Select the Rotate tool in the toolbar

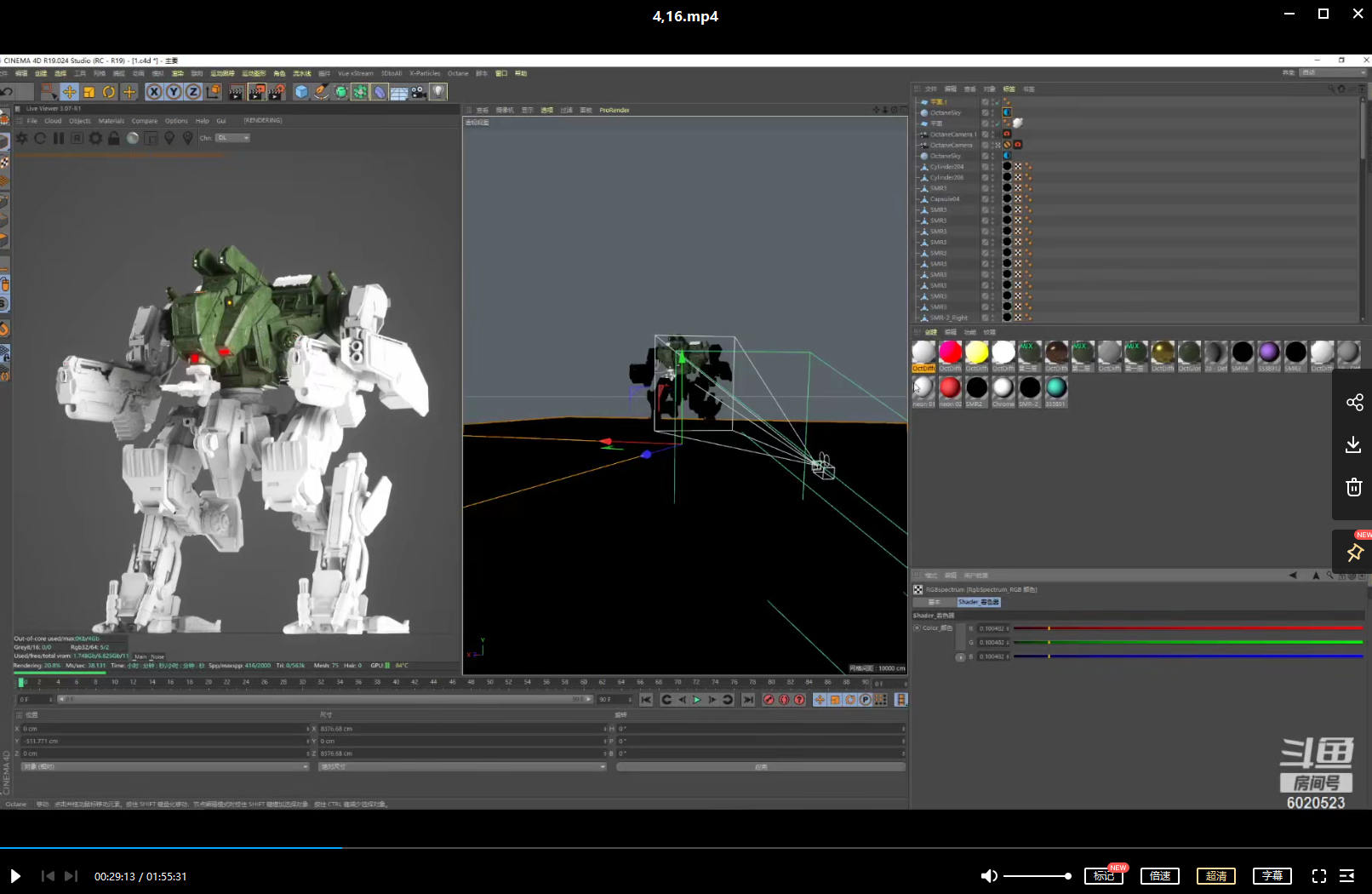(x=109, y=92)
